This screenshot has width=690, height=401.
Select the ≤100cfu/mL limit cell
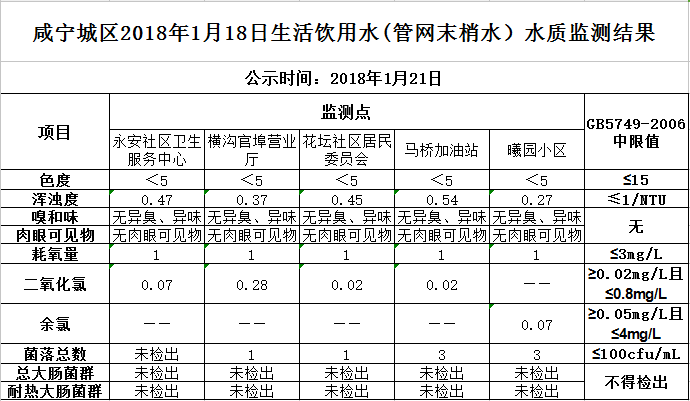pos(636,355)
